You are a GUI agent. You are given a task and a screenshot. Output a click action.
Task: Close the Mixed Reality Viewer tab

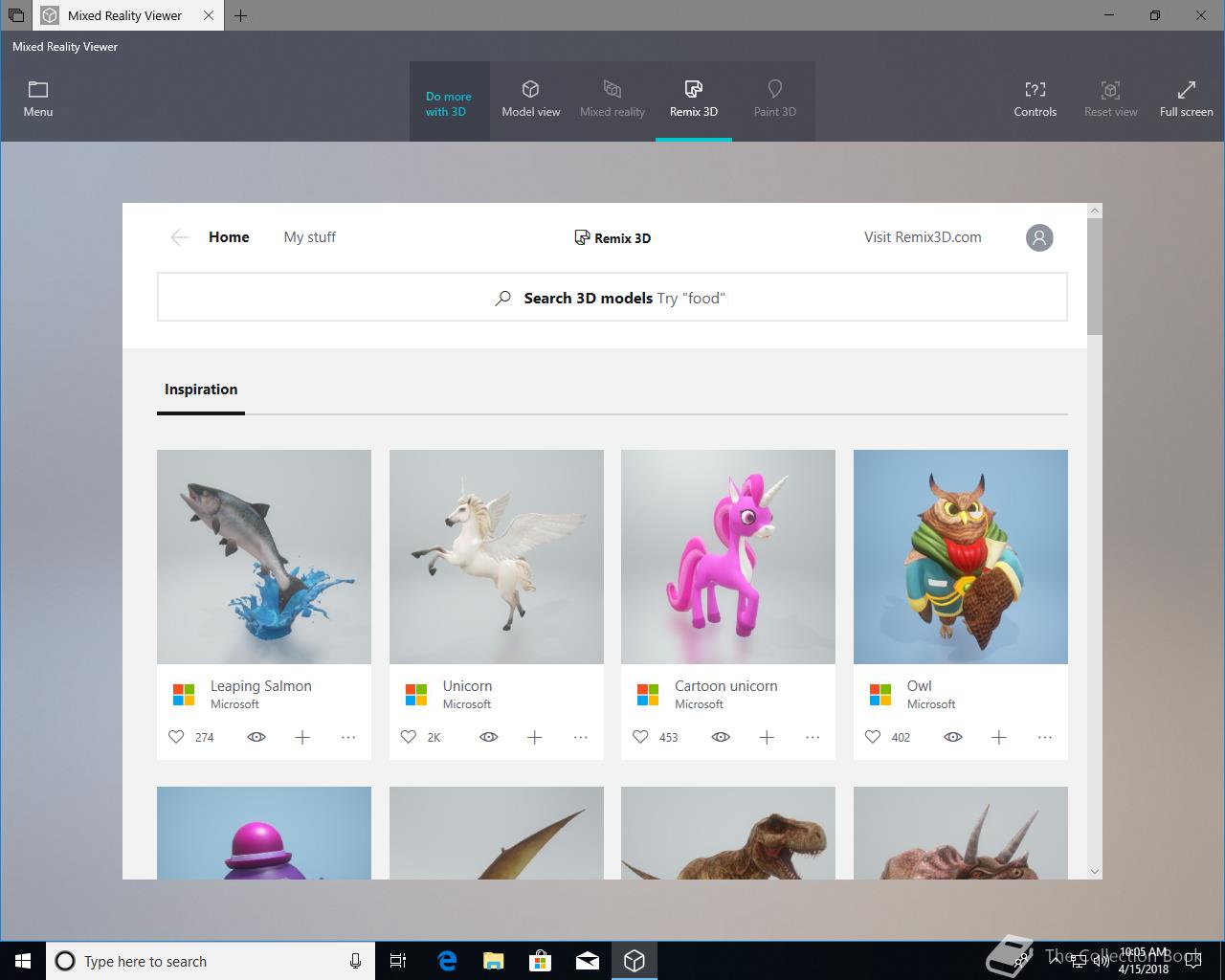pos(209,15)
